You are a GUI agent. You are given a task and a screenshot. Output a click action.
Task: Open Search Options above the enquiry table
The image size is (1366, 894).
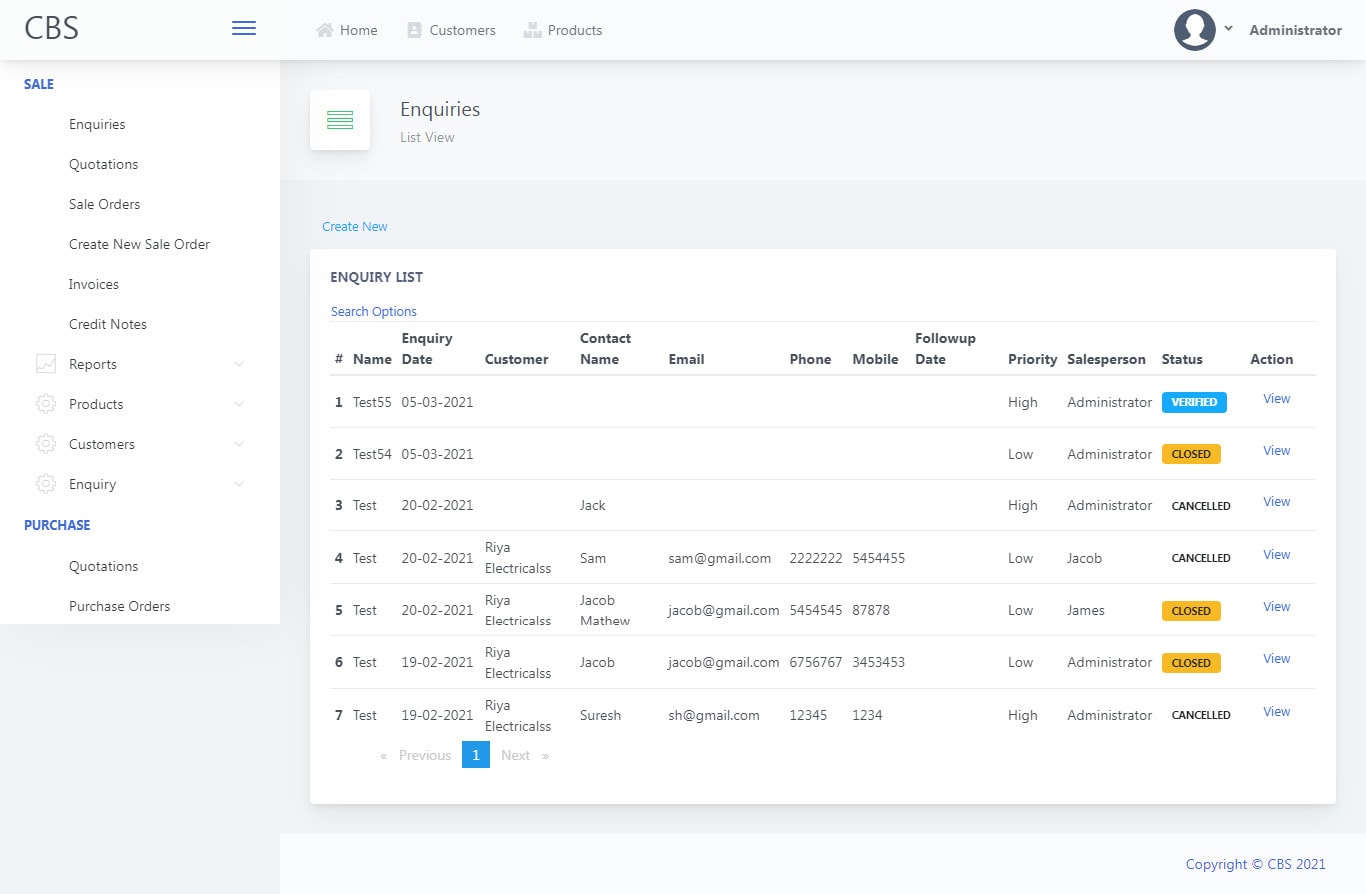click(x=374, y=312)
